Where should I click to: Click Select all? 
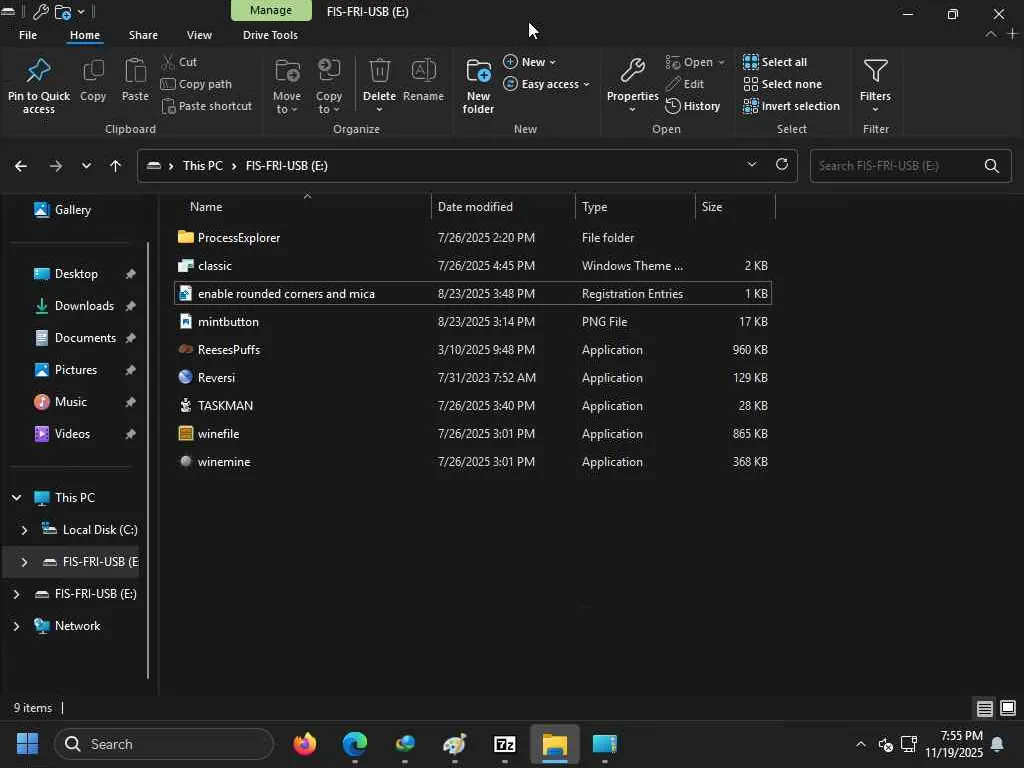click(x=775, y=62)
